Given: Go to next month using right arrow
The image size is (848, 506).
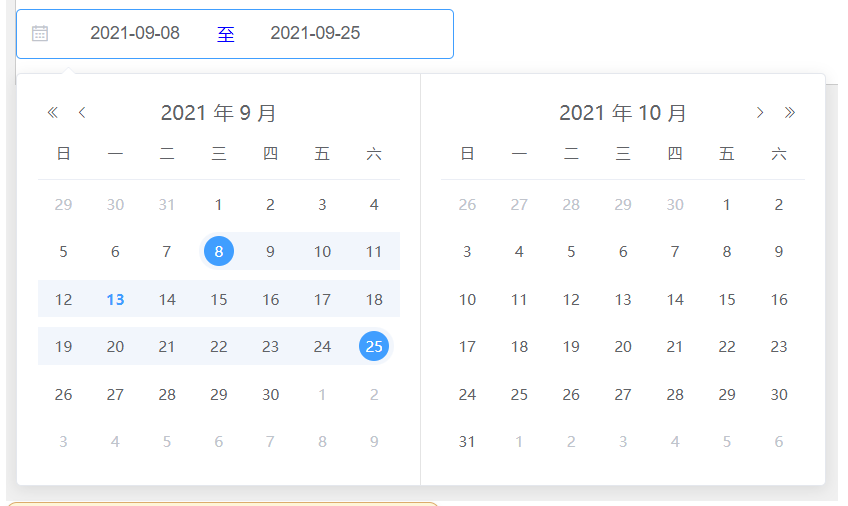Looking at the screenshot, I should pos(760,113).
